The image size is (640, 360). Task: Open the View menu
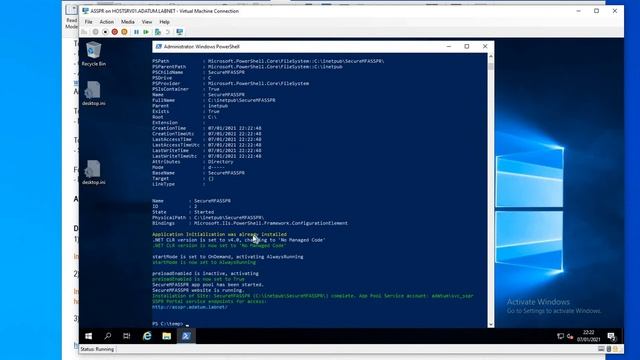point(147,22)
